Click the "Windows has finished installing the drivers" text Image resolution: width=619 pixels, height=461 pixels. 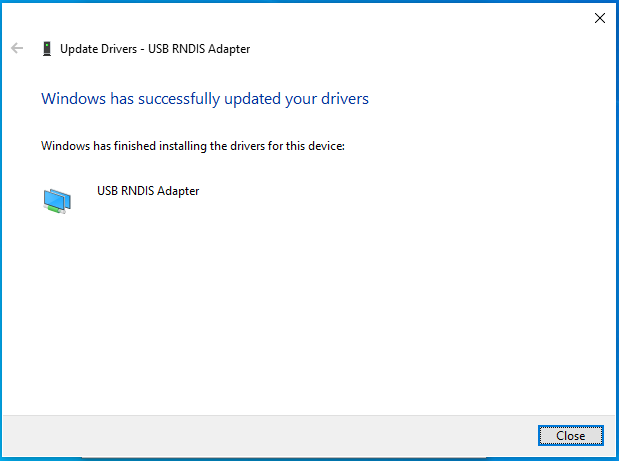(x=193, y=146)
